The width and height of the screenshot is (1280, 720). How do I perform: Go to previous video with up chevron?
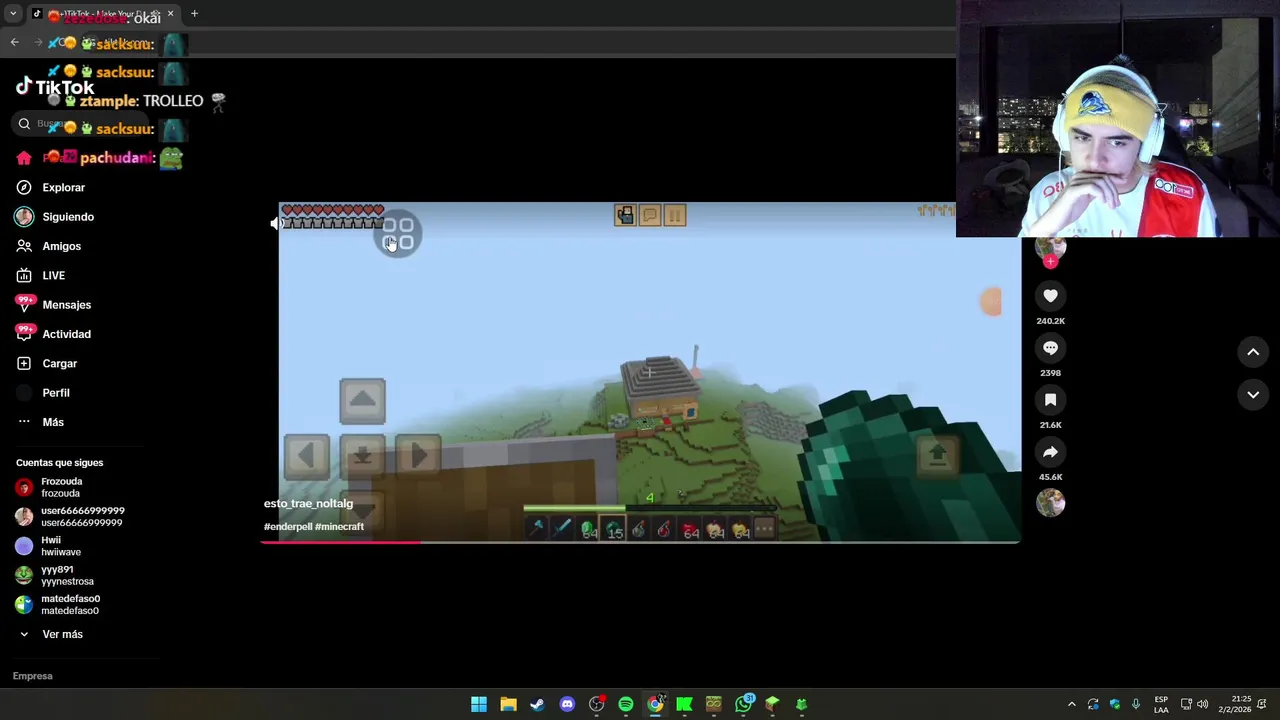coord(1253,352)
